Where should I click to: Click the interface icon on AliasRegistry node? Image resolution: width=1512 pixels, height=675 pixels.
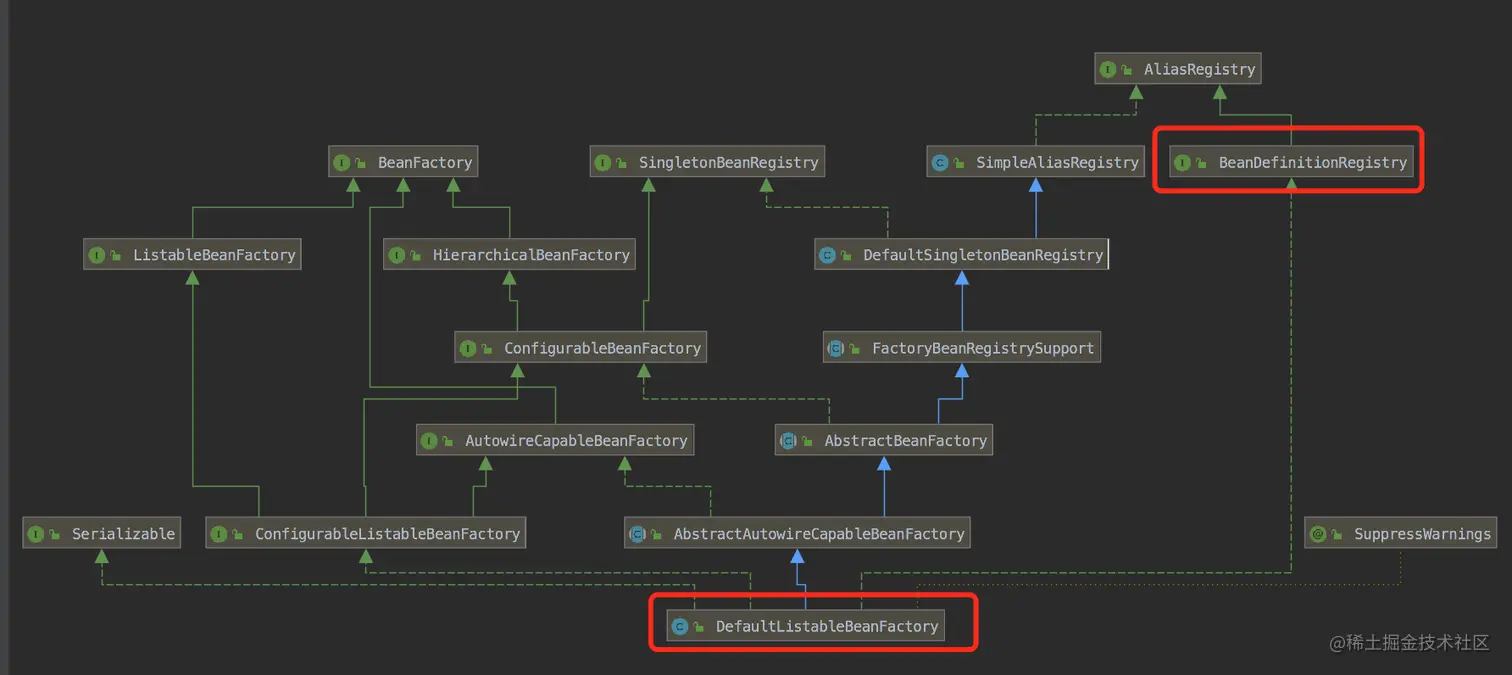(1107, 70)
